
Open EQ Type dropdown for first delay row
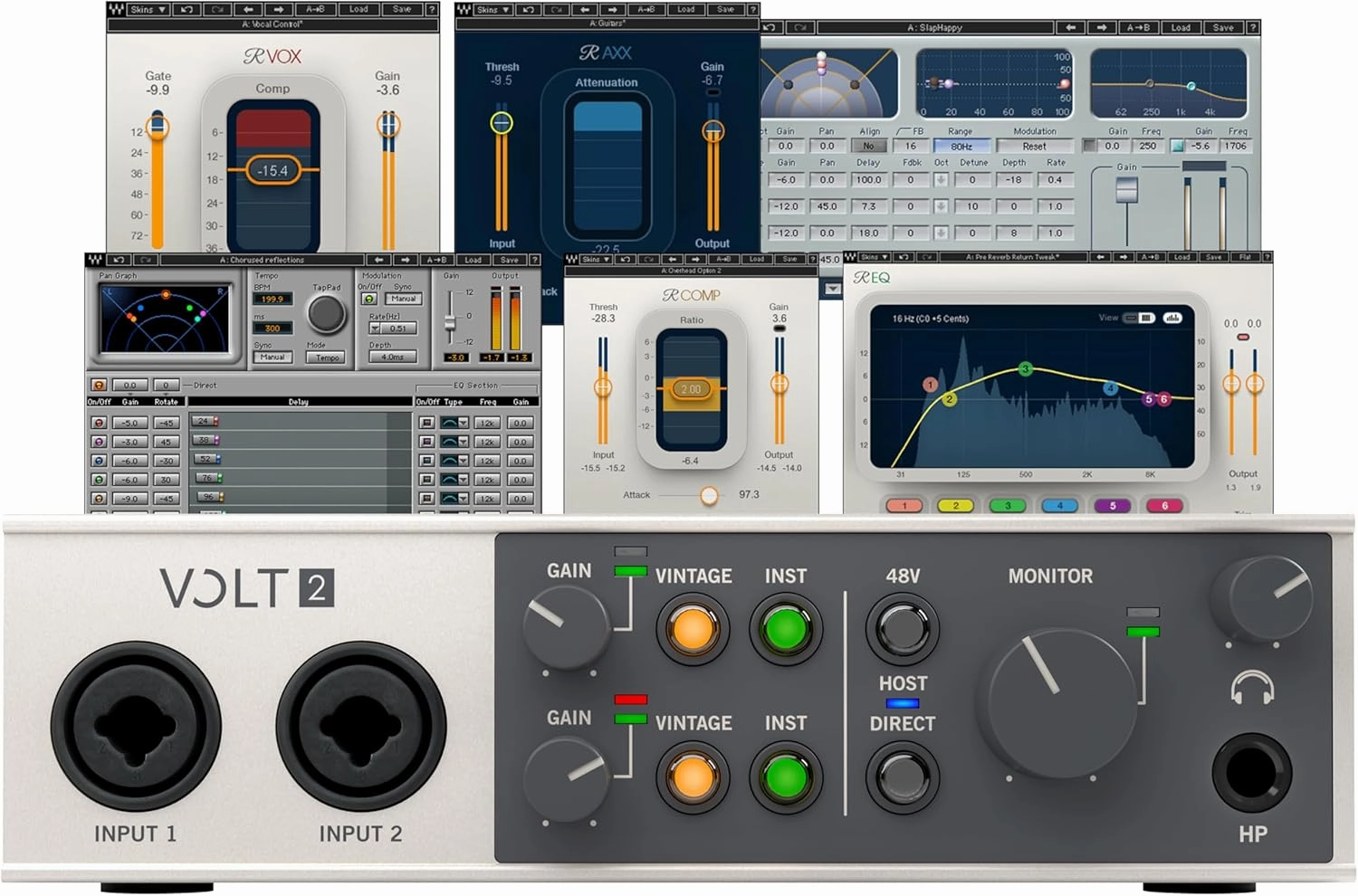464,423
